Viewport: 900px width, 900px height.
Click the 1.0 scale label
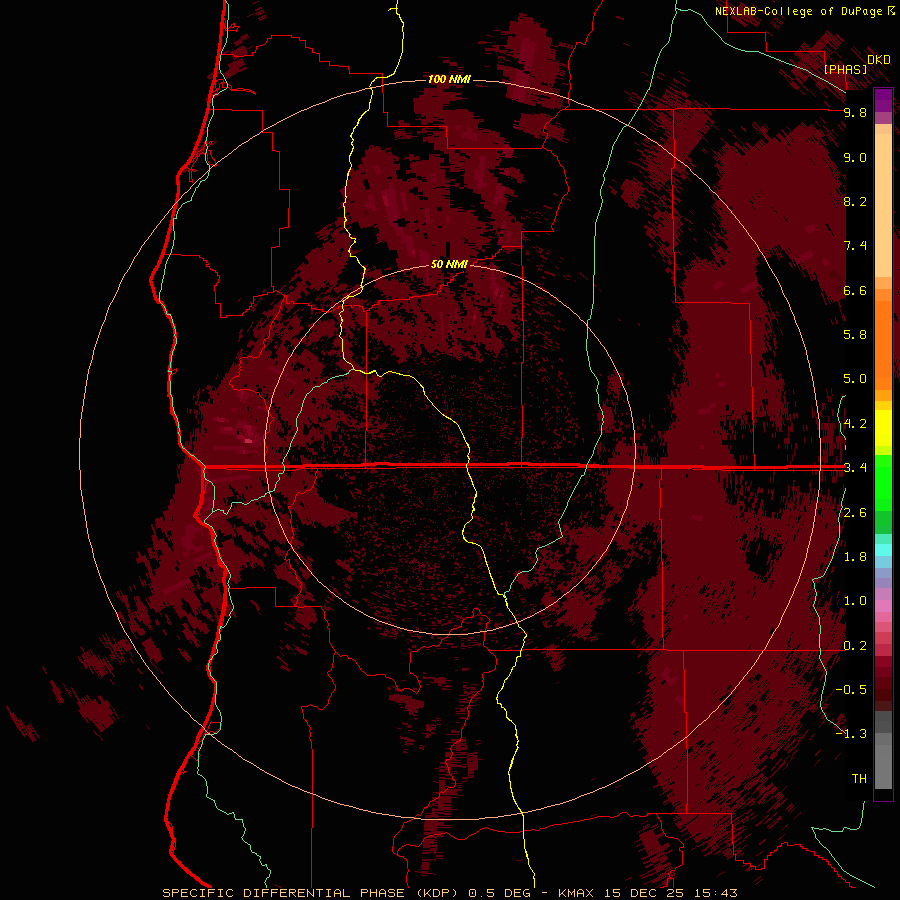click(855, 601)
